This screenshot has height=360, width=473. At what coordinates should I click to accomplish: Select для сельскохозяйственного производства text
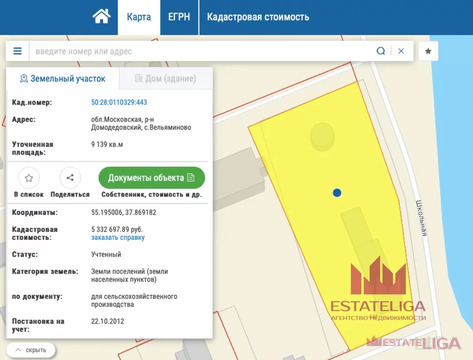click(134, 300)
